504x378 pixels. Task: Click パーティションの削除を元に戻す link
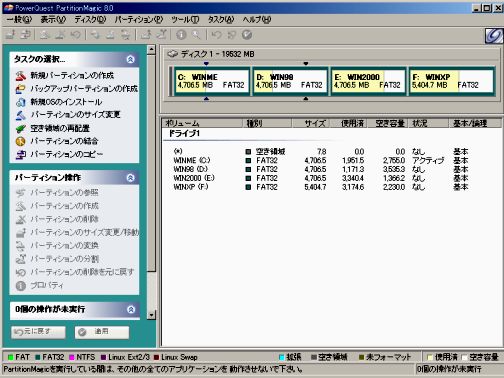(x=82, y=272)
